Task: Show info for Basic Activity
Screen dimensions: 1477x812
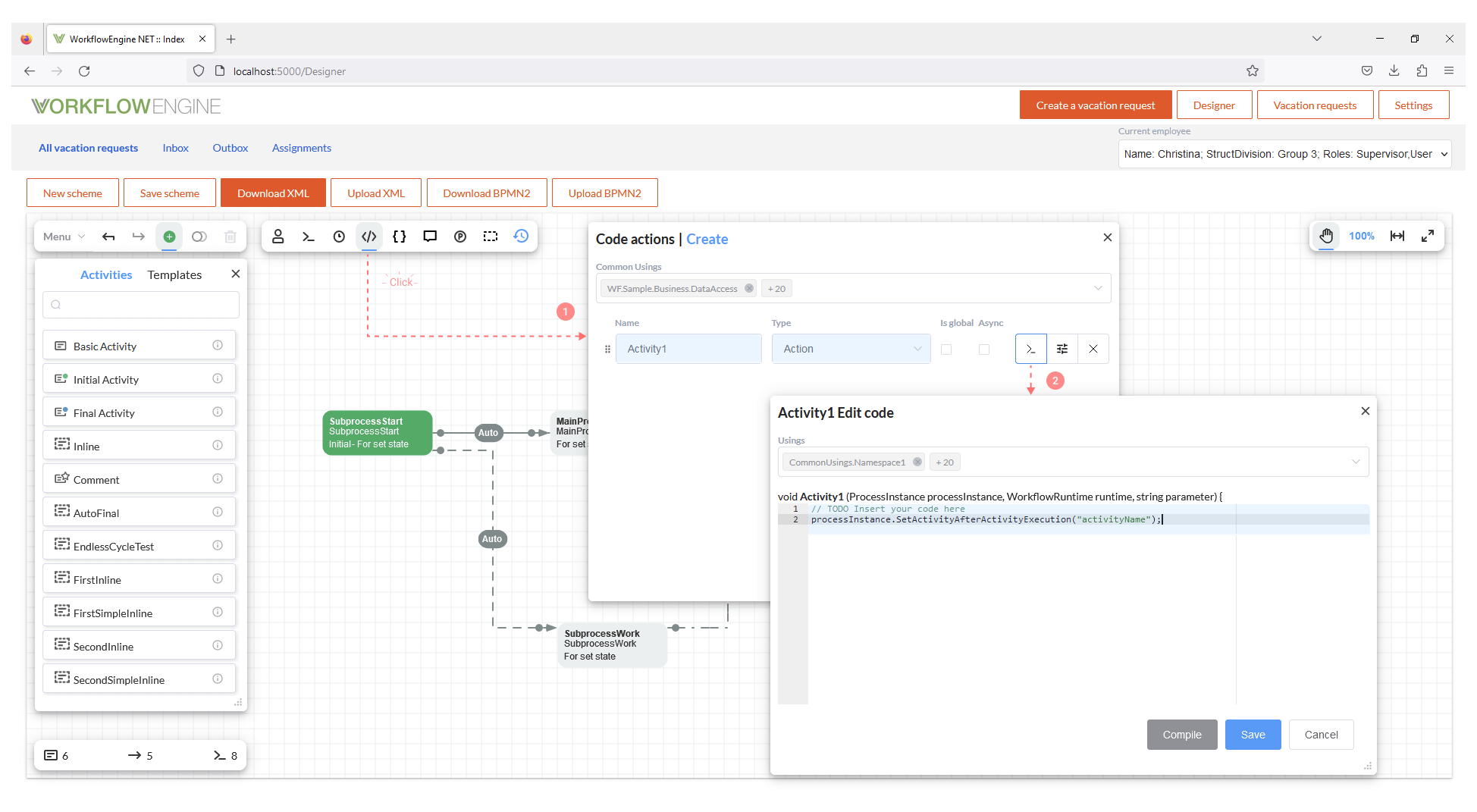Action: pos(218,345)
